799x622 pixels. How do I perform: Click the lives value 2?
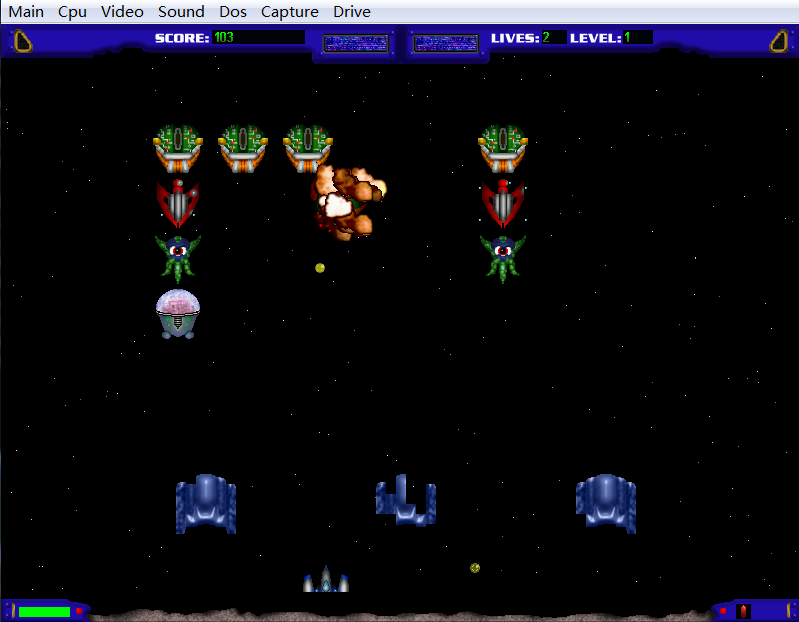[546, 37]
